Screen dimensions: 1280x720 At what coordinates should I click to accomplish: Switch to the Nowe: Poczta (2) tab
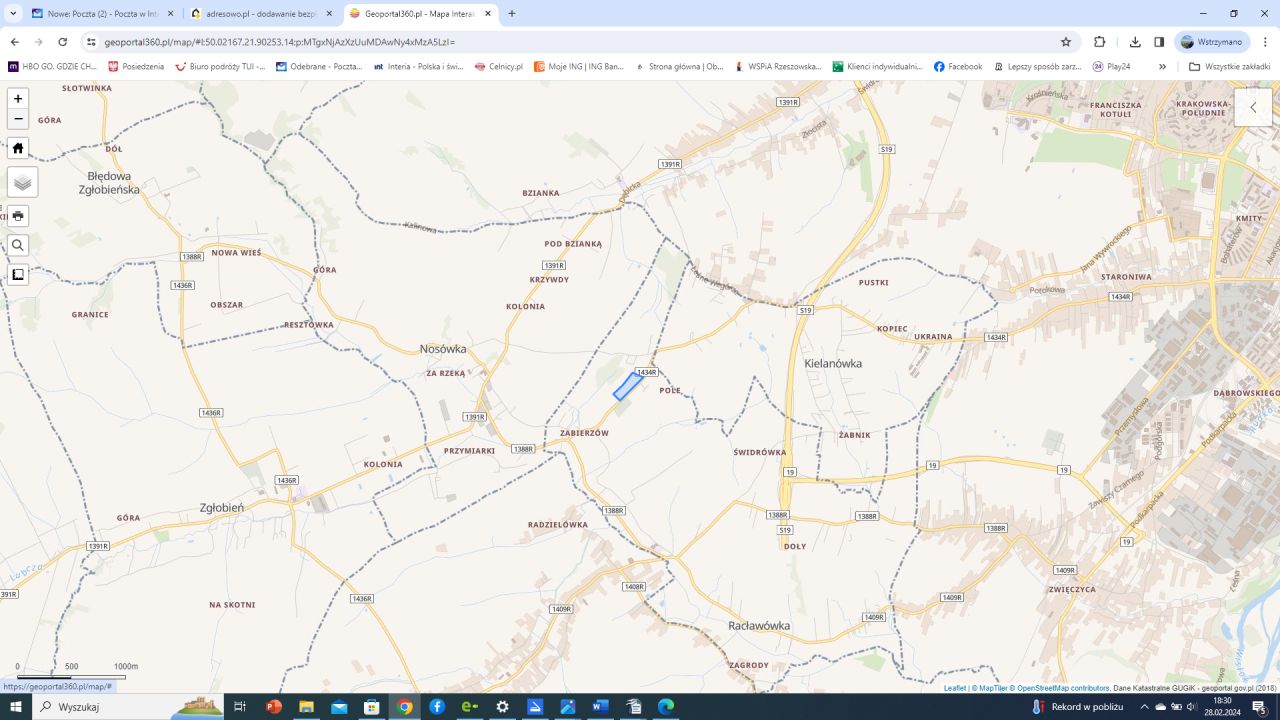(x=95, y=14)
